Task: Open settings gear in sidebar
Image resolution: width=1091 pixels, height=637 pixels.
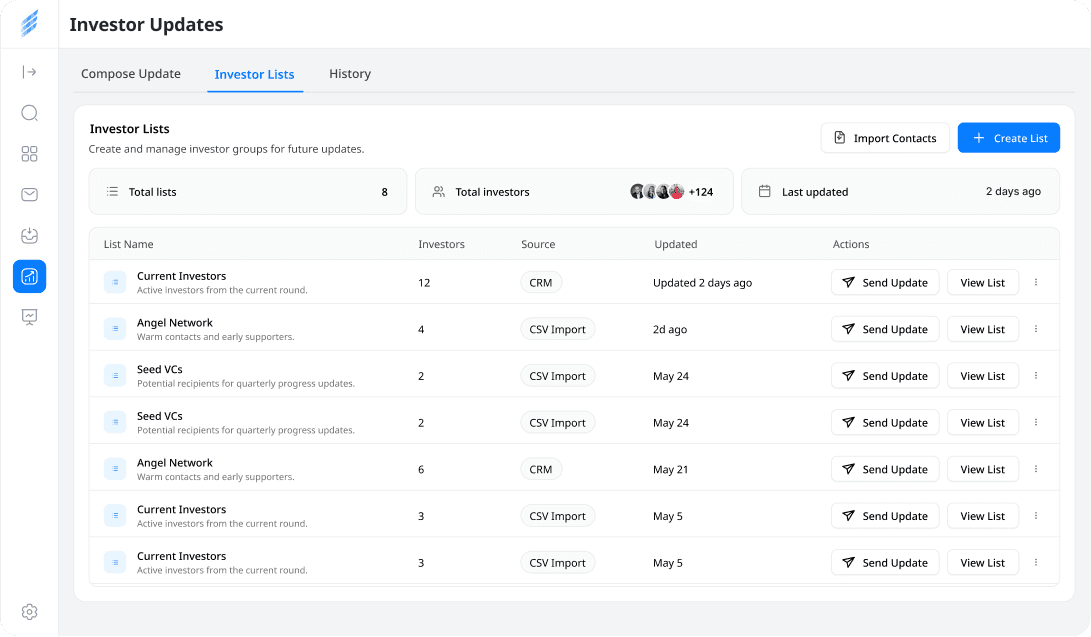Action: pos(29,612)
